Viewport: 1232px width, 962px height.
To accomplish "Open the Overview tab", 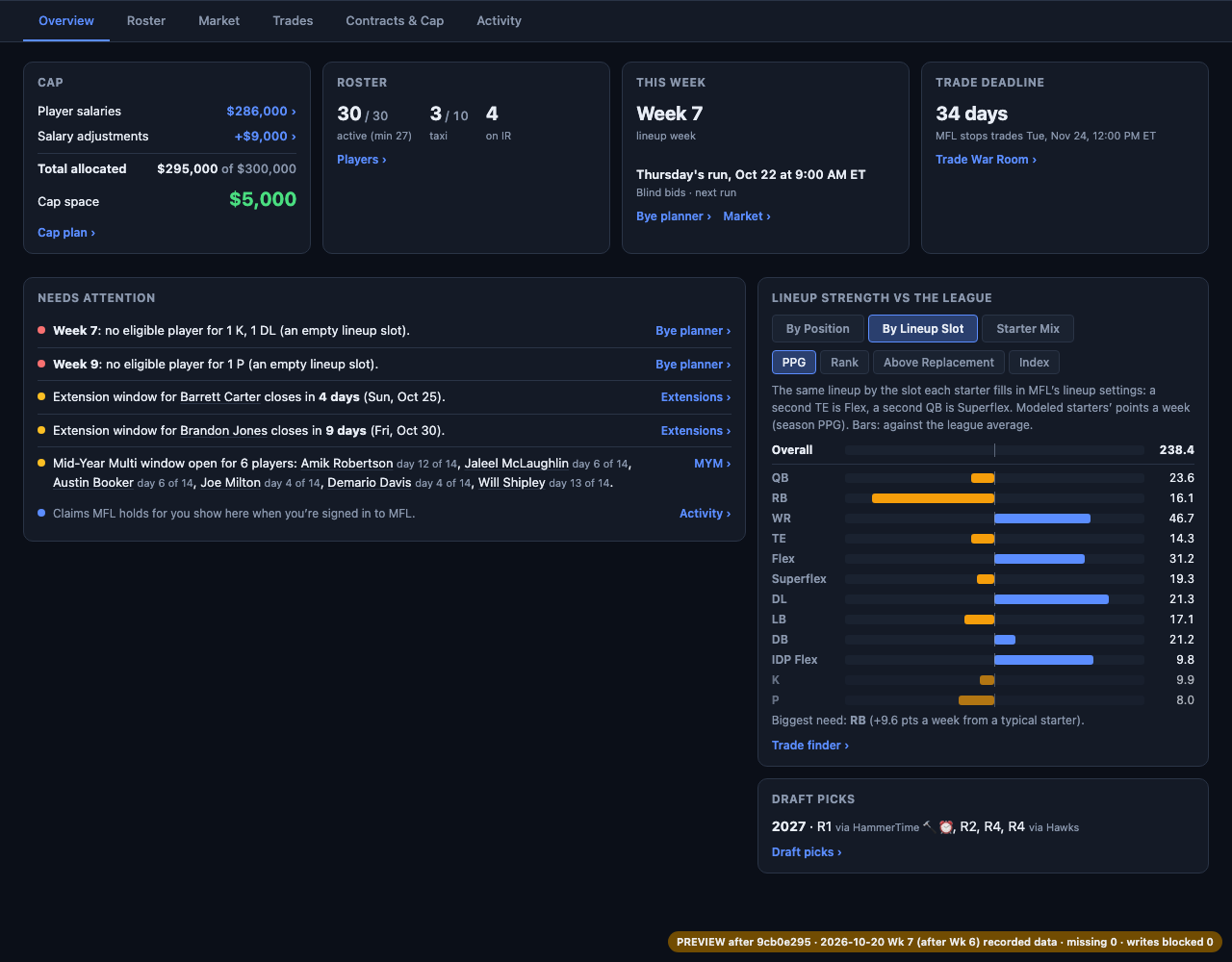I will pyautogui.click(x=66, y=20).
